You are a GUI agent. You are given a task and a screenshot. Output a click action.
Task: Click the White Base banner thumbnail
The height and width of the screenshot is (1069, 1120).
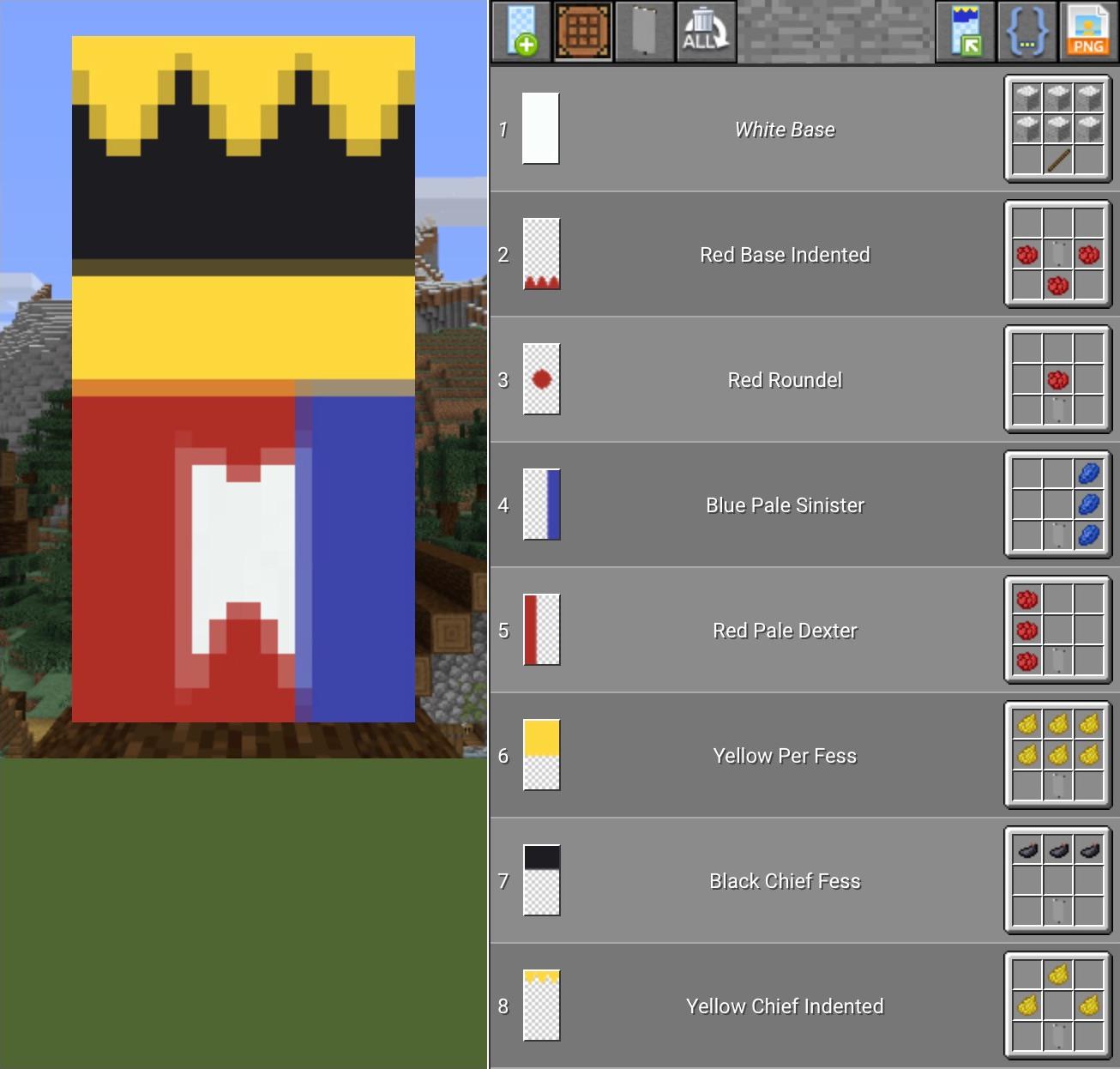pos(540,129)
